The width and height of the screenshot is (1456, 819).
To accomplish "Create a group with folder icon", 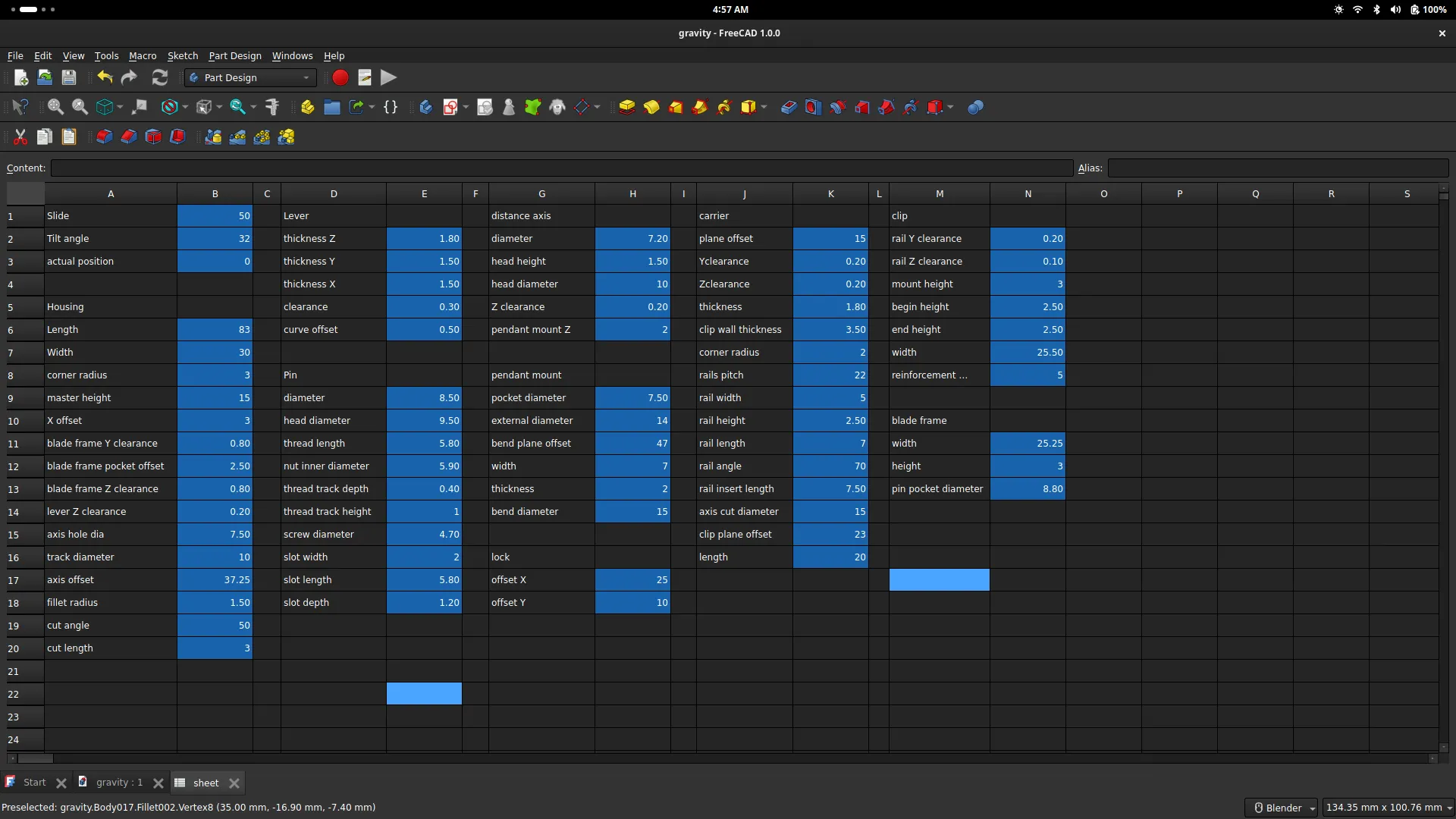I will tap(332, 107).
